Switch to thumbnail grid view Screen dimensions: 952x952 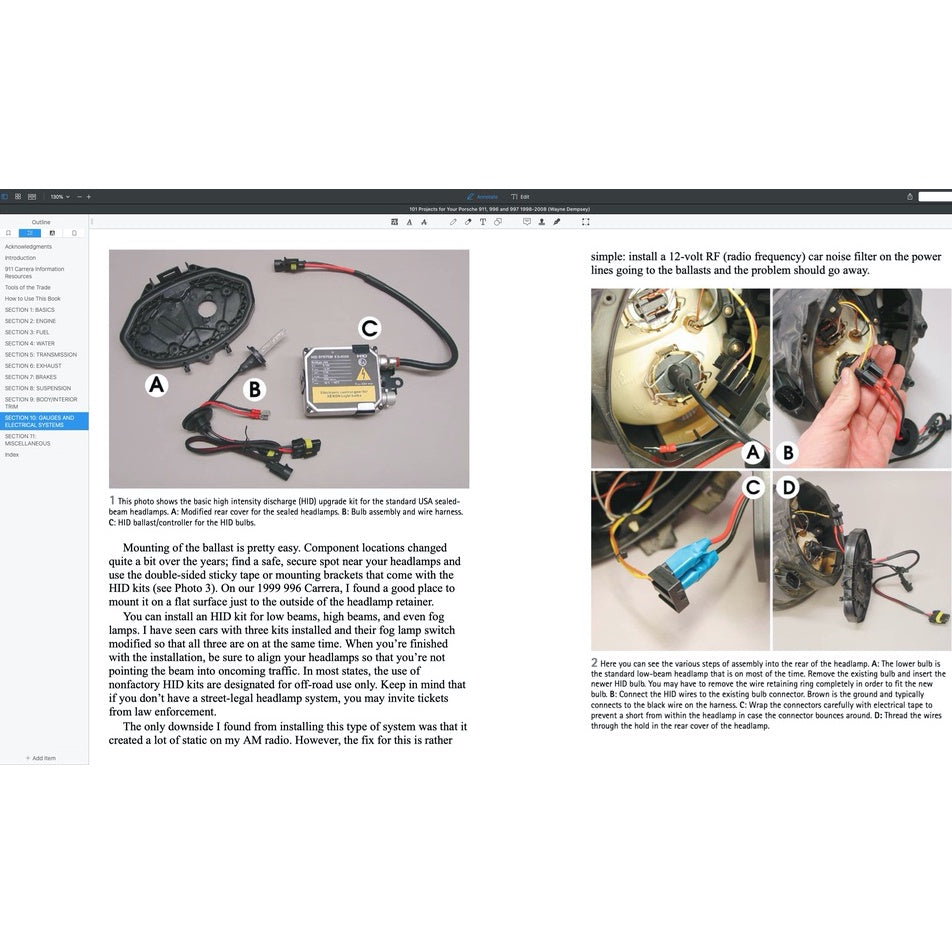[x=18, y=197]
